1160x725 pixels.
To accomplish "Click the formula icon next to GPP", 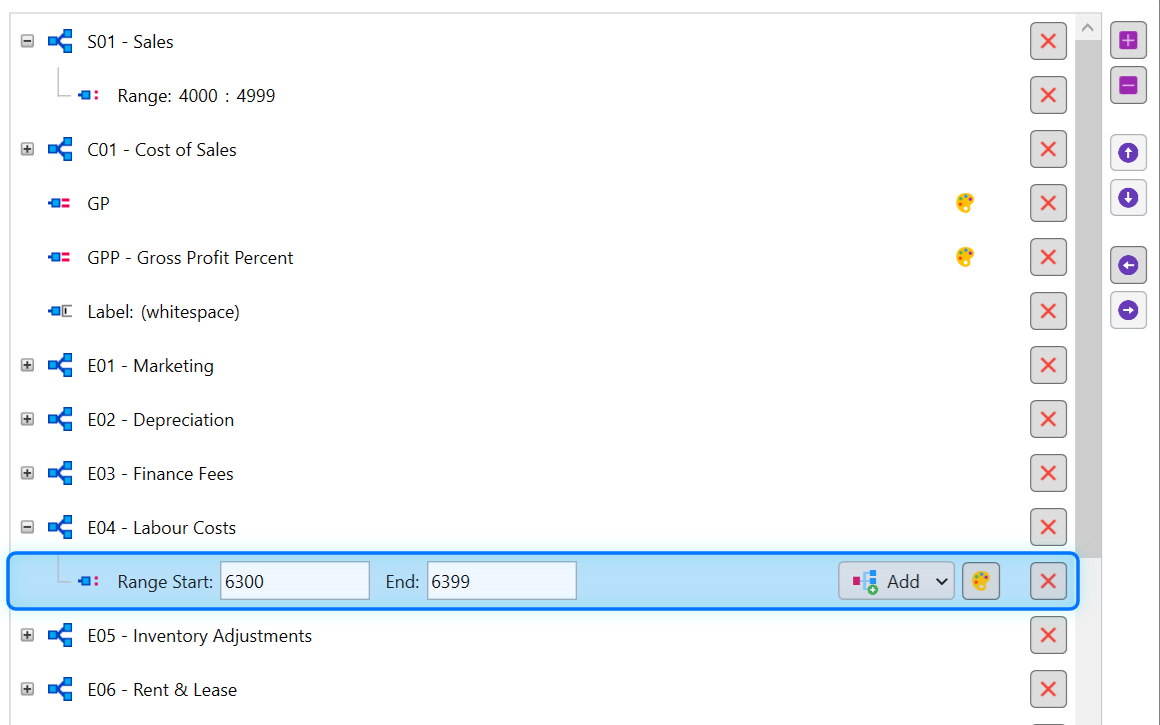I will [59, 257].
